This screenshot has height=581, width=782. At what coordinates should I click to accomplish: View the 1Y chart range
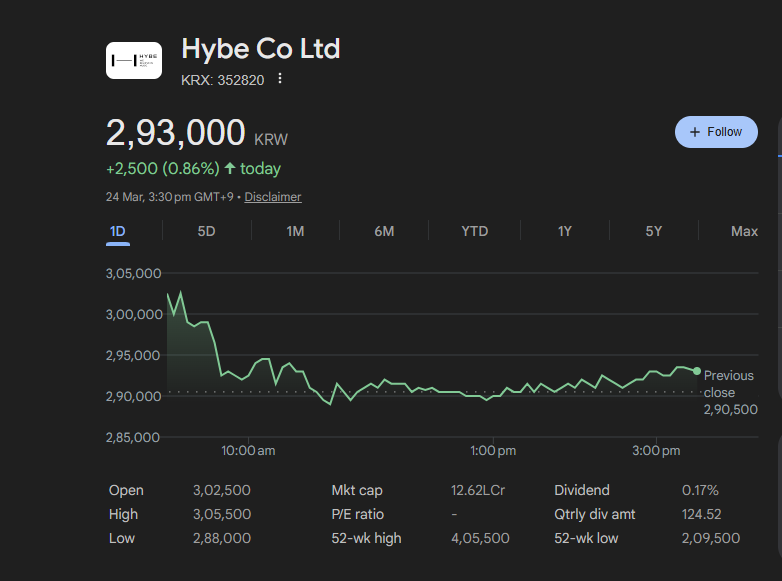[564, 231]
